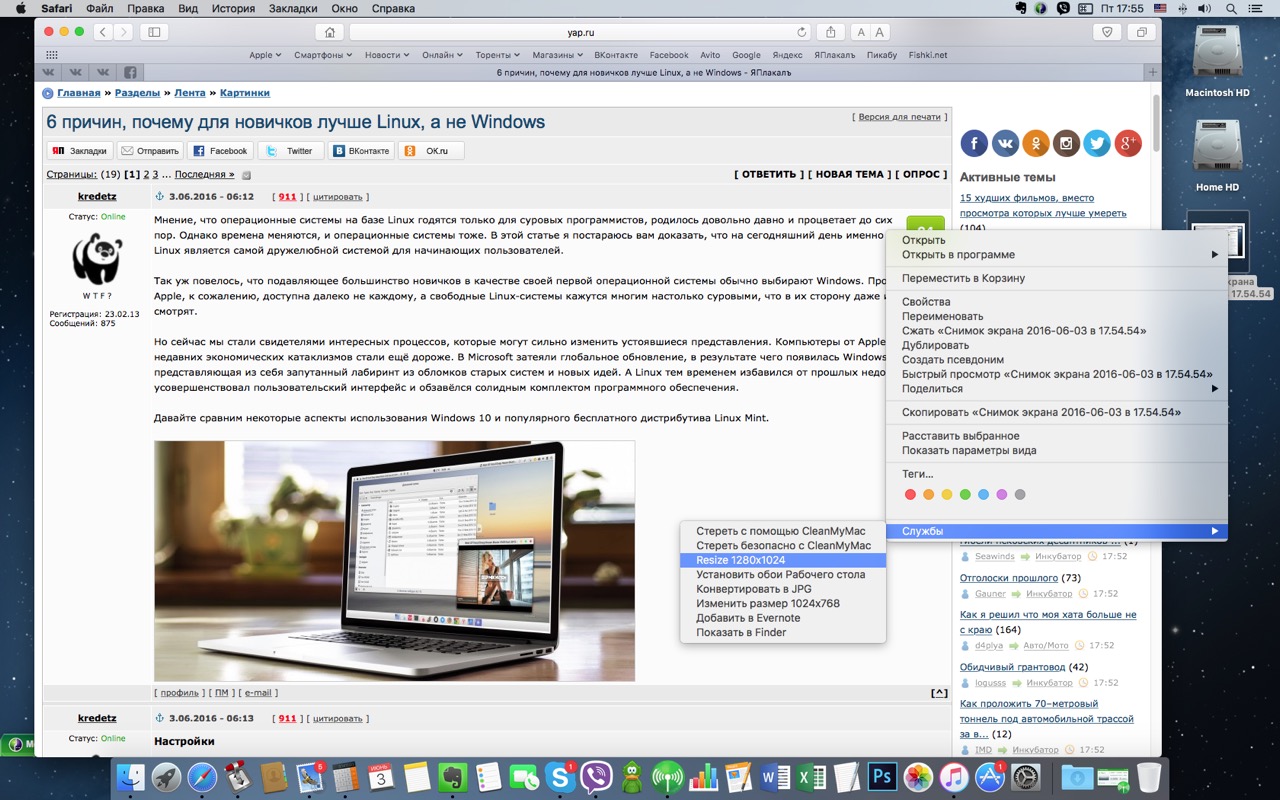This screenshot has width=1280, height=800.
Task: Open the Trash in the Dock
Action: pos(1149,777)
